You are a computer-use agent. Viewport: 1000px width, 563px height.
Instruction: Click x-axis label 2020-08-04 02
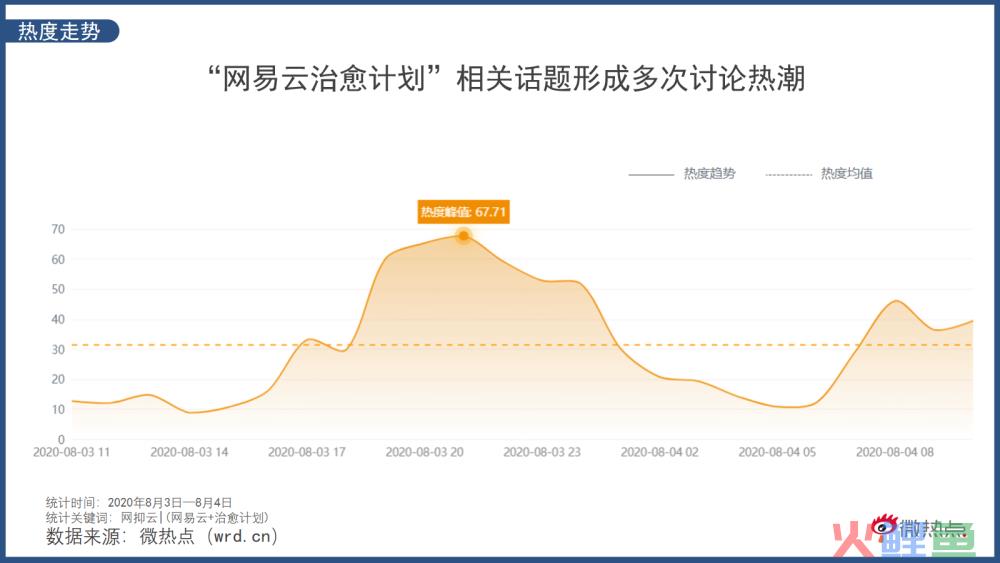pos(659,452)
